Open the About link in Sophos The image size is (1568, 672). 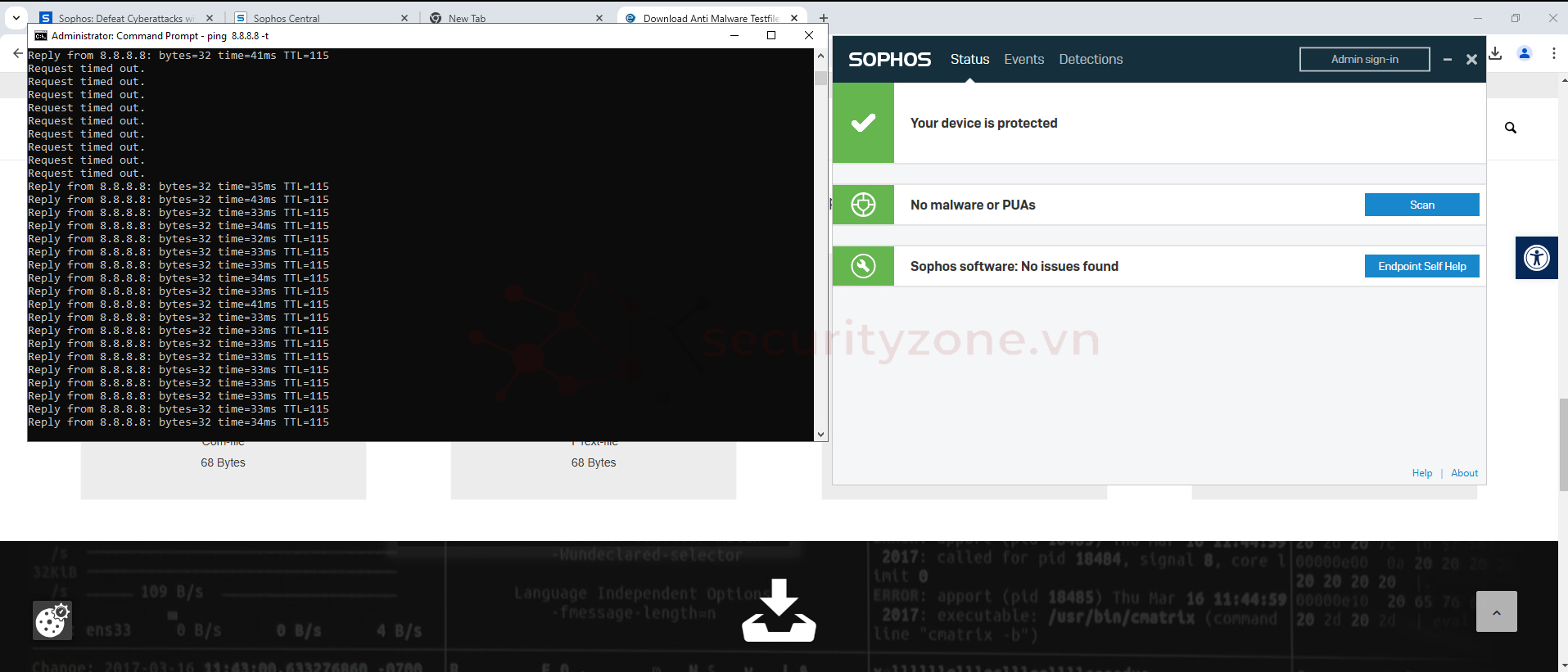[1464, 473]
